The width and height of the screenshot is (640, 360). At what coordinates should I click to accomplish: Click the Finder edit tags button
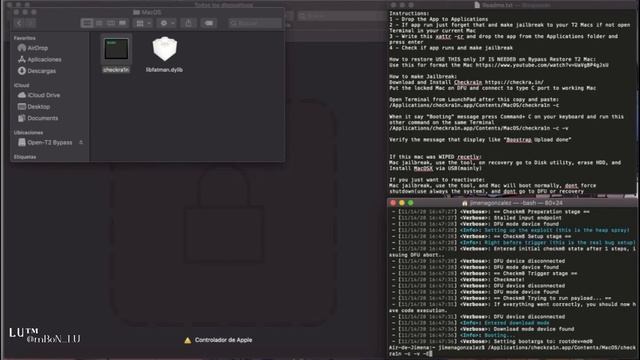[209, 23]
